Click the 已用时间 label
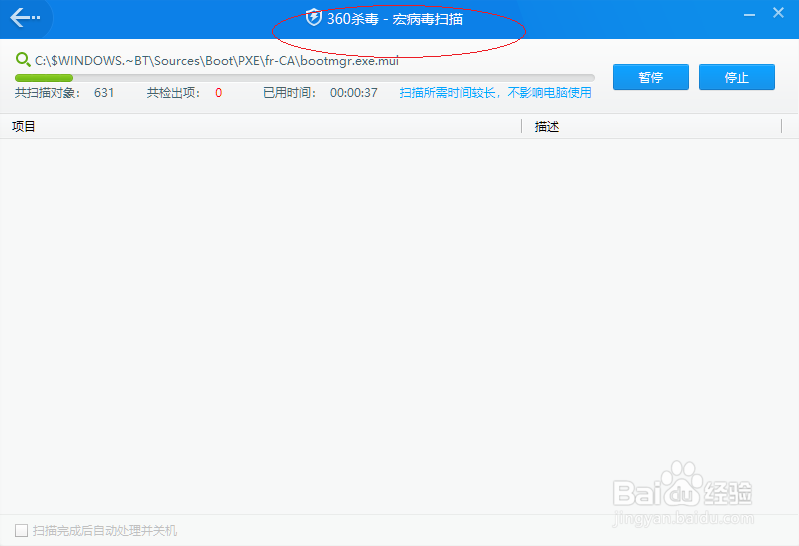Image resolution: width=799 pixels, height=546 pixels. (x=289, y=93)
